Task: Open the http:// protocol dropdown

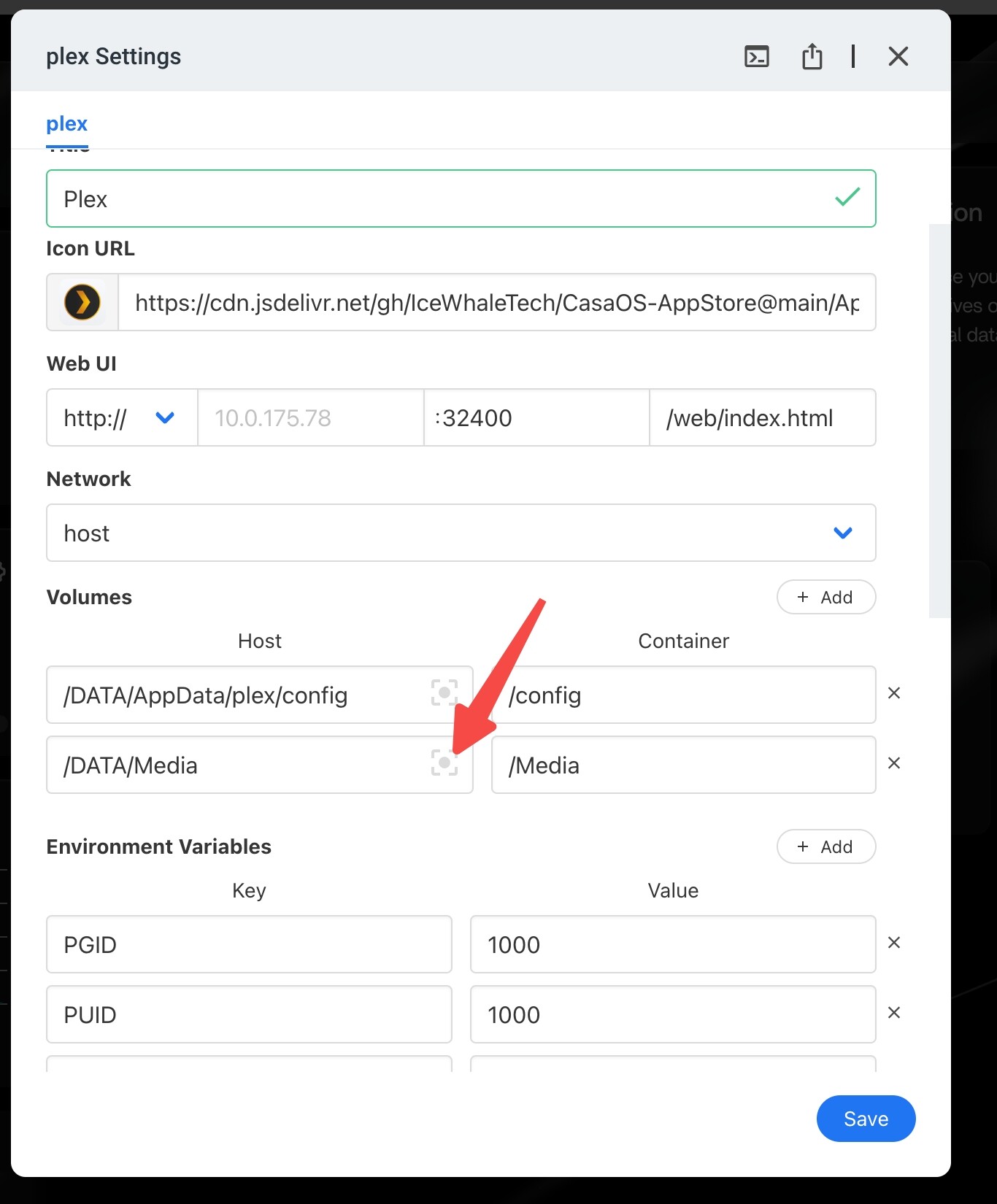Action: pos(121,417)
